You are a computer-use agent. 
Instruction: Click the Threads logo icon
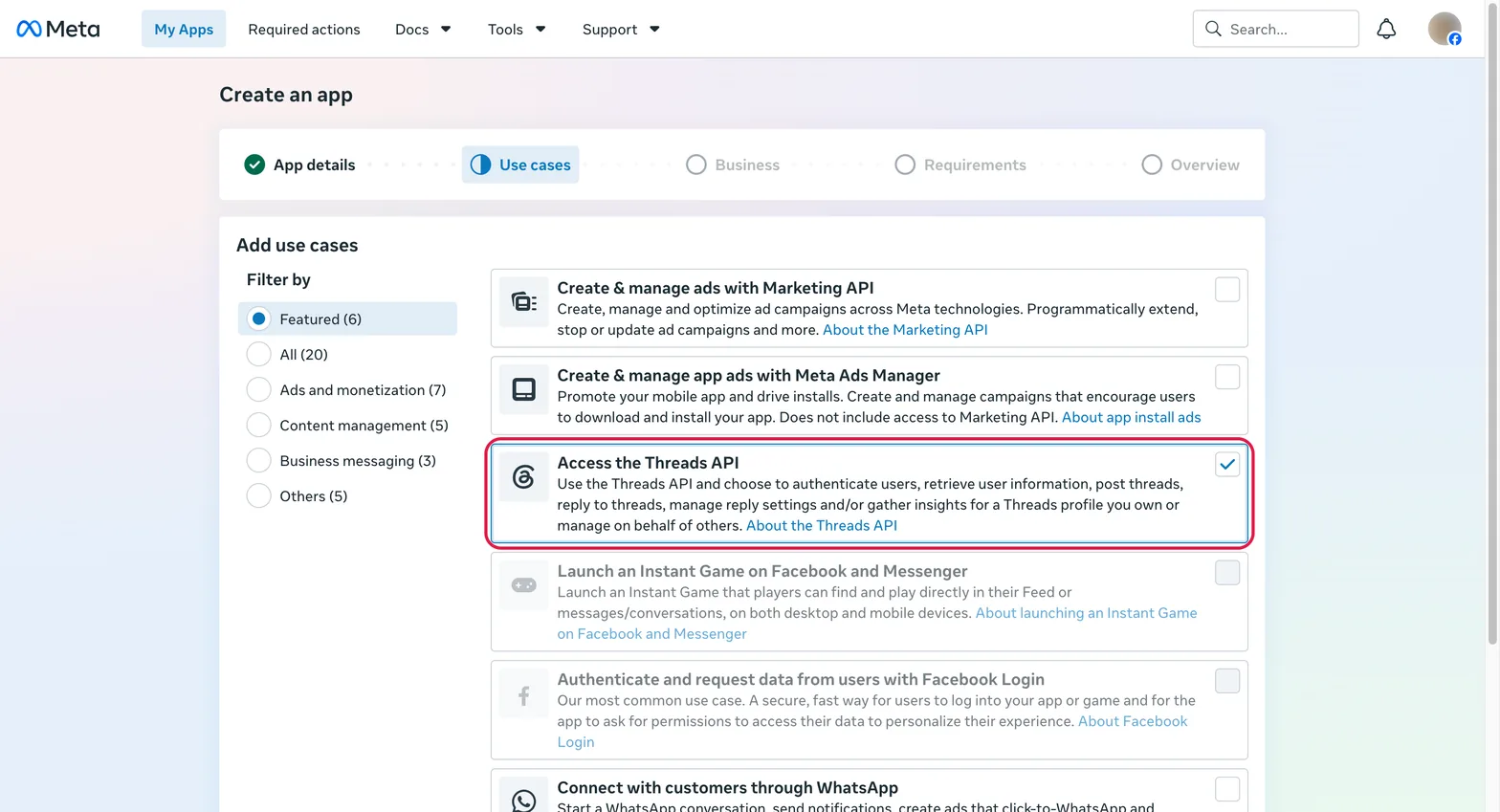(x=523, y=476)
